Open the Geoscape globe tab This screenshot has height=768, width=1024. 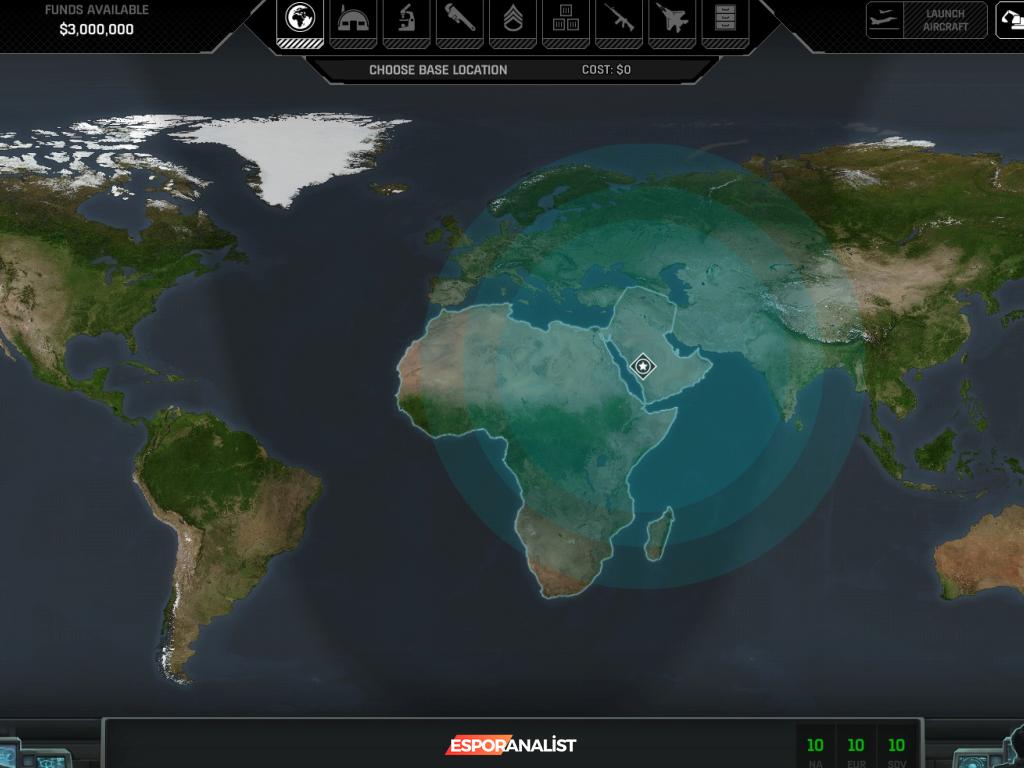point(300,19)
